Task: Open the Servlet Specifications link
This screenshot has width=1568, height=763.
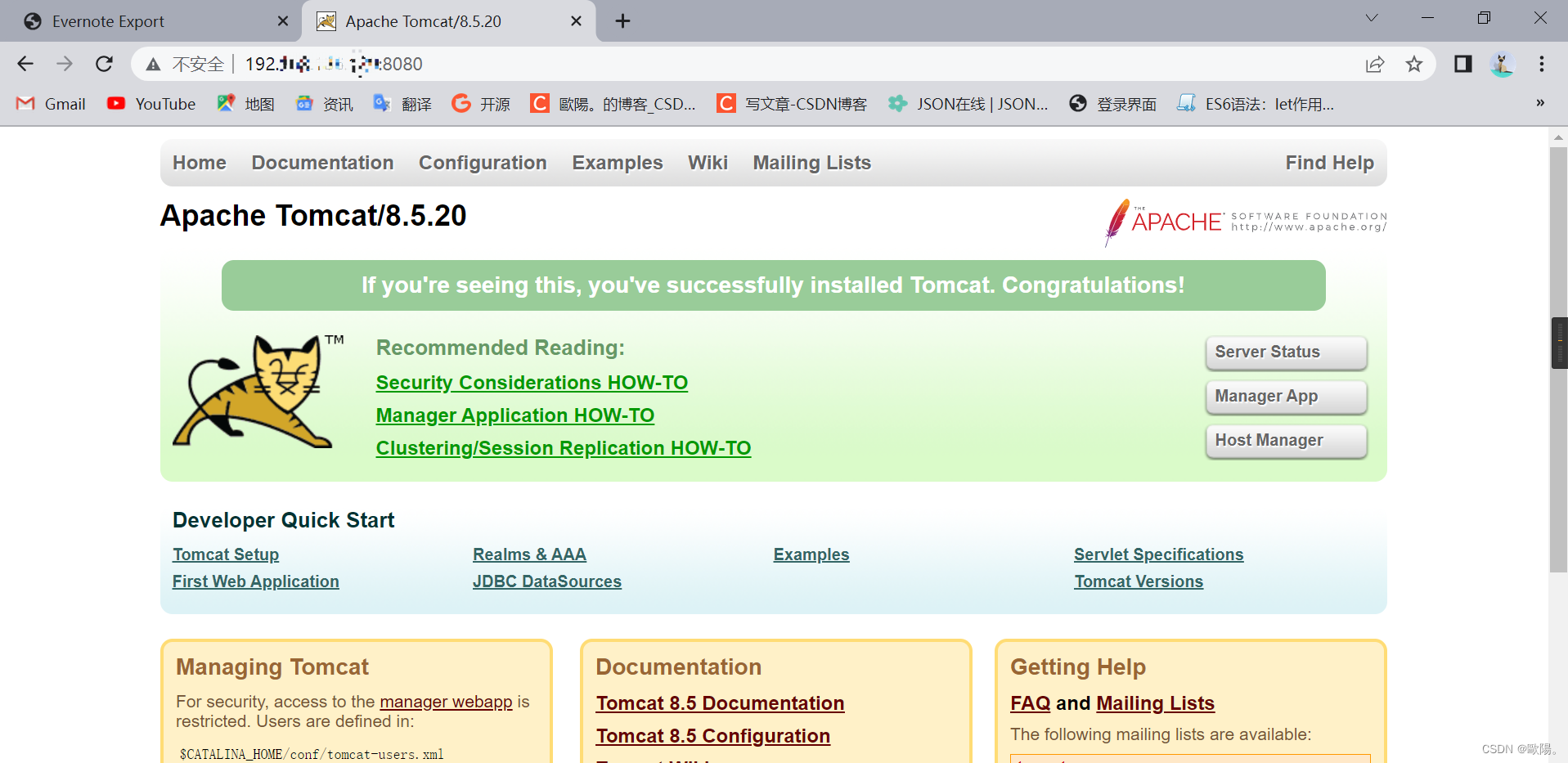Action: point(1158,554)
